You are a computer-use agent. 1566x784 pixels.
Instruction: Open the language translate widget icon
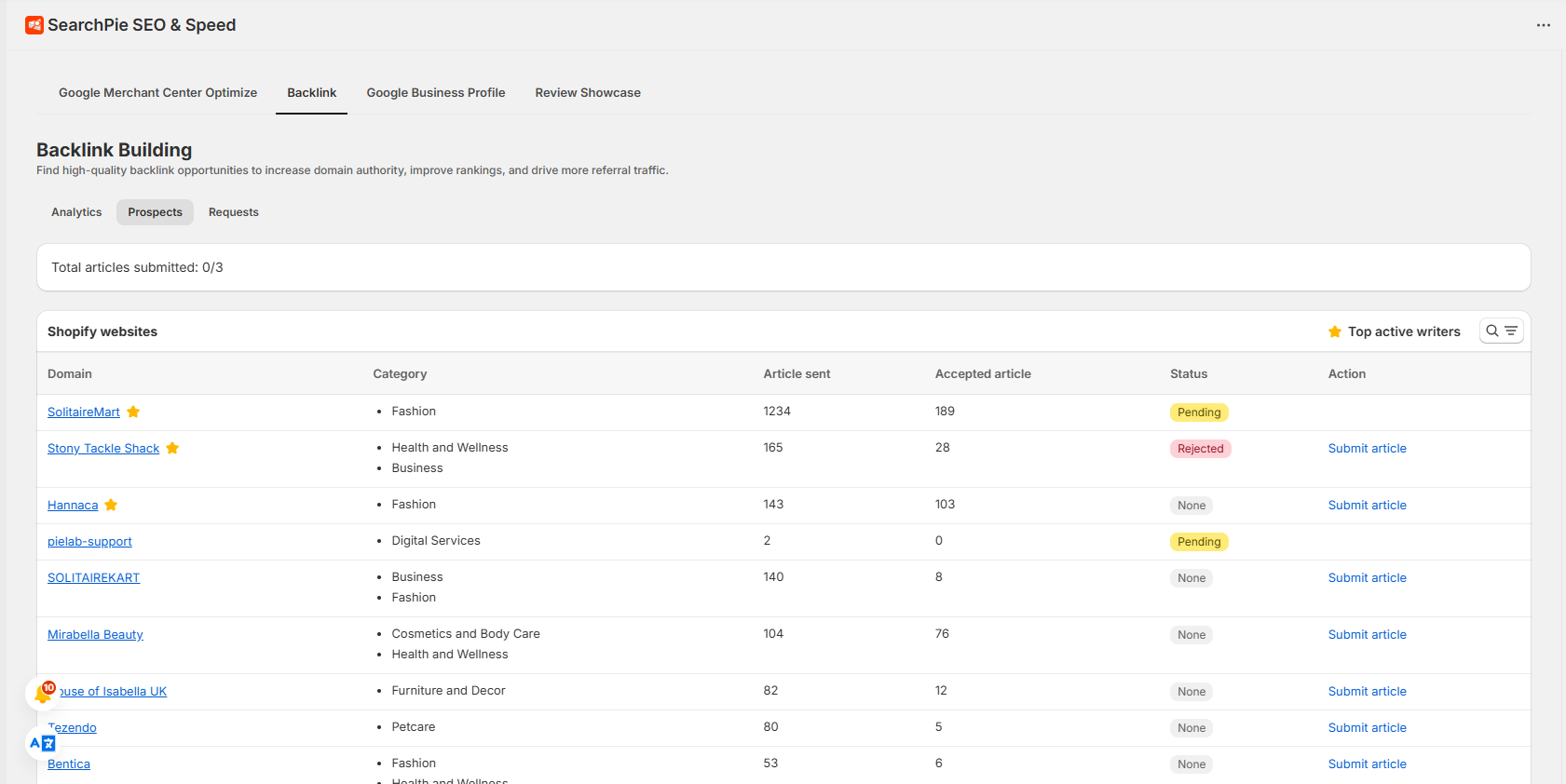pyautogui.click(x=43, y=743)
